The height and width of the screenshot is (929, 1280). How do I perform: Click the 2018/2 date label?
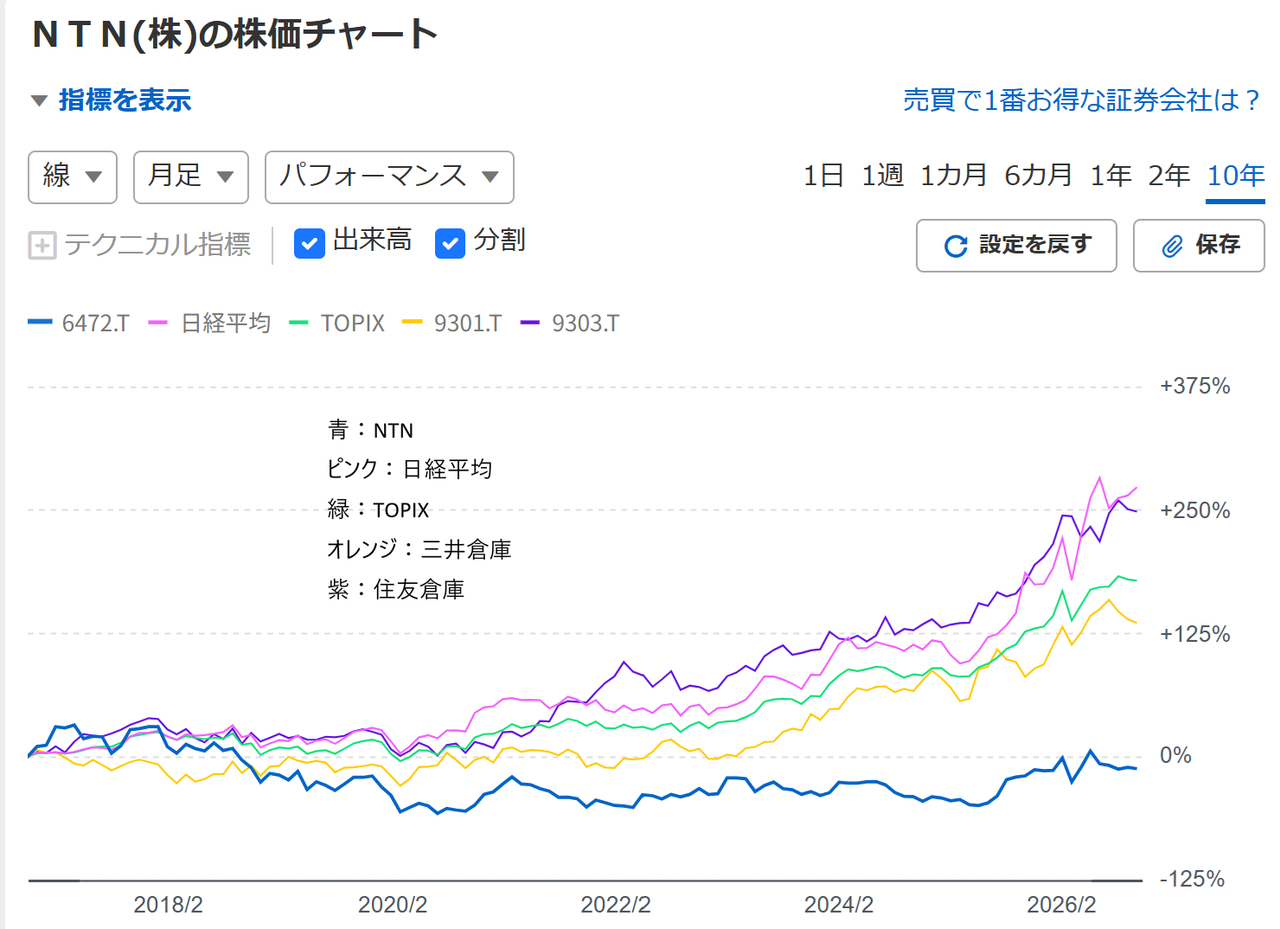(168, 905)
